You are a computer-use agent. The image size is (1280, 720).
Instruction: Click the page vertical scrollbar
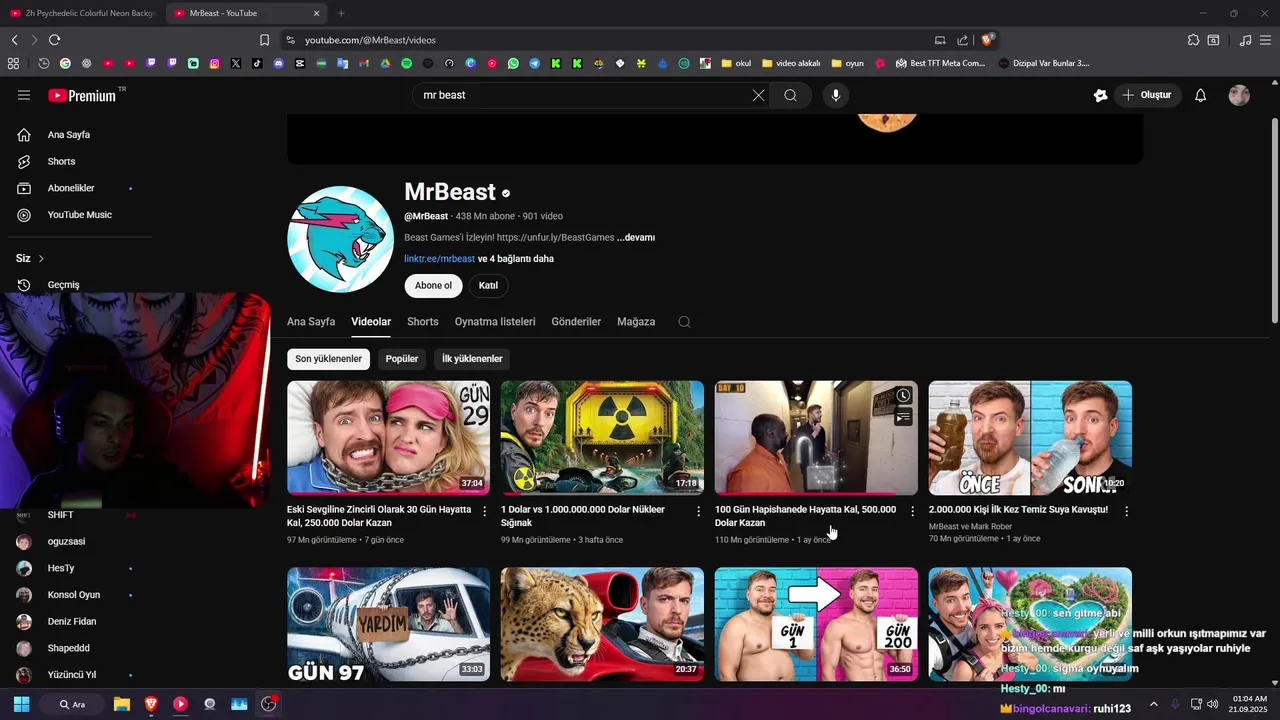pyautogui.click(x=1274, y=220)
